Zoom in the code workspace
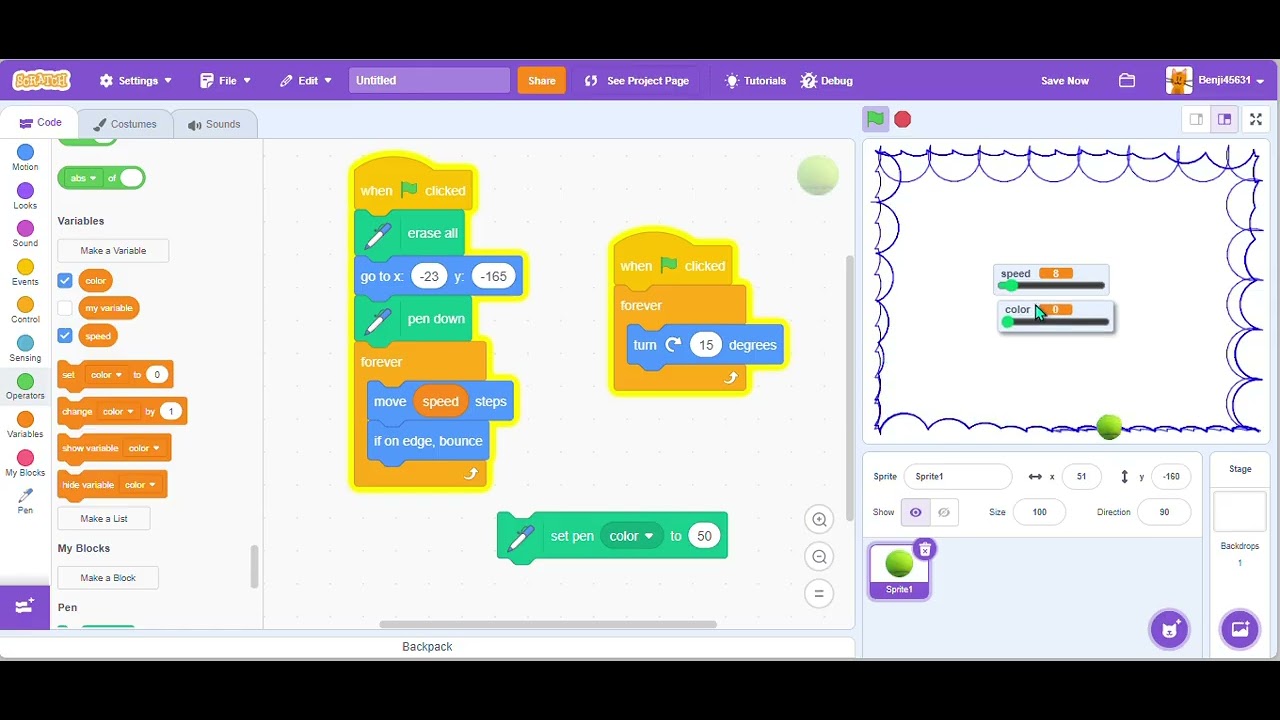This screenshot has width=1280, height=720. coord(819,519)
